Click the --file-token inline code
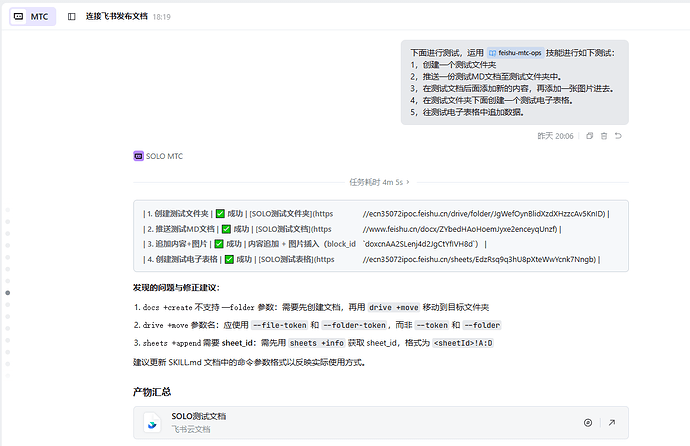 click(x=279, y=325)
